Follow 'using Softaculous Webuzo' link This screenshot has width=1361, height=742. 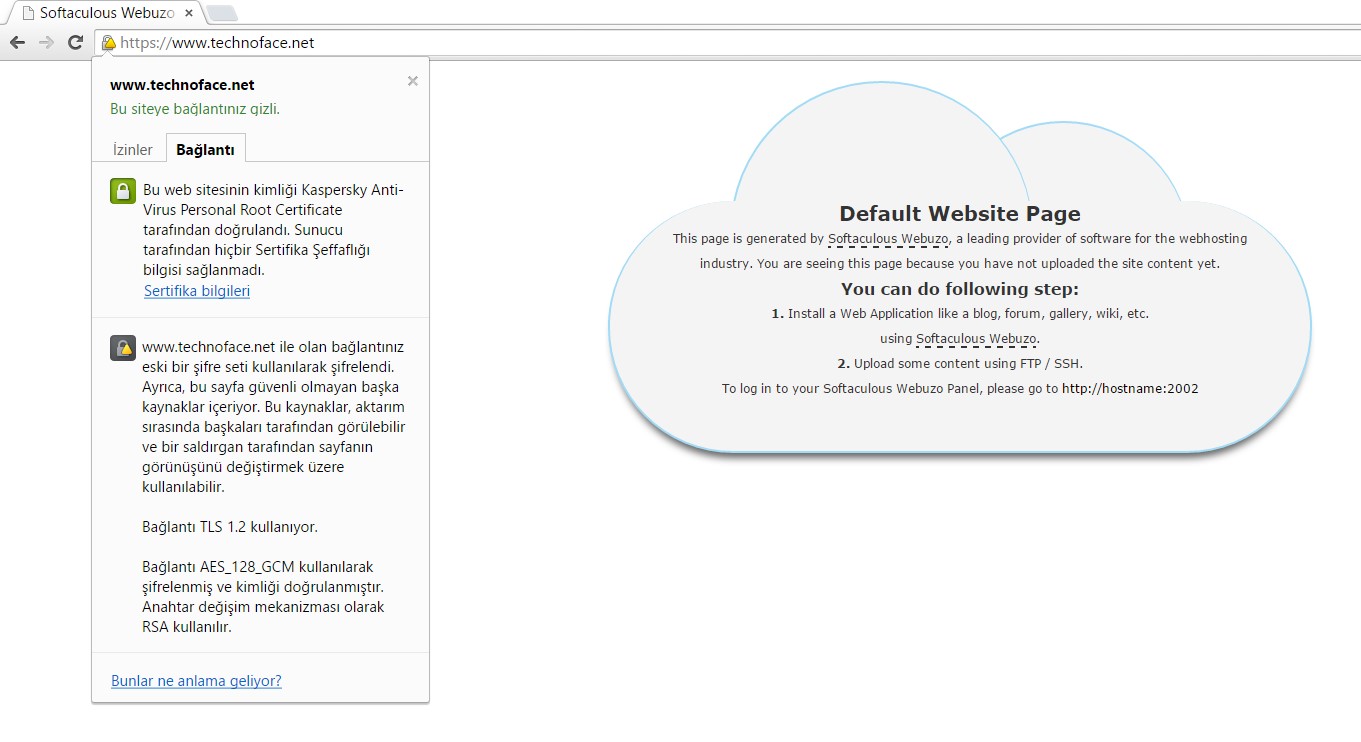(x=976, y=339)
